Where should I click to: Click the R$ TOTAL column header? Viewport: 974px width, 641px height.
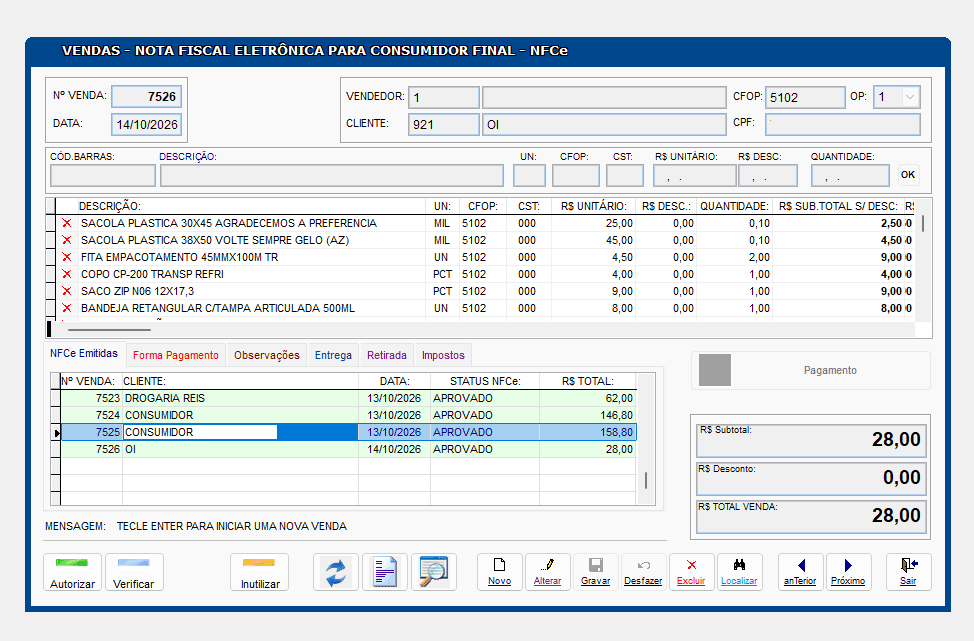click(588, 381)
